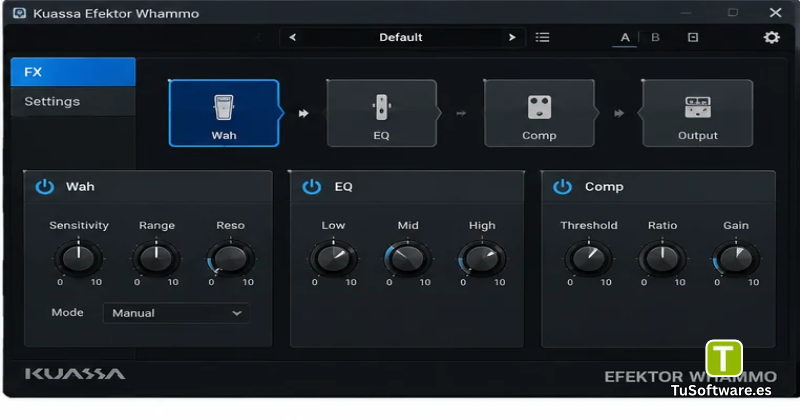This screenshot has width=800, height=420.
Task: Click the arrow between Comp and Output
Action: (619, 113)
